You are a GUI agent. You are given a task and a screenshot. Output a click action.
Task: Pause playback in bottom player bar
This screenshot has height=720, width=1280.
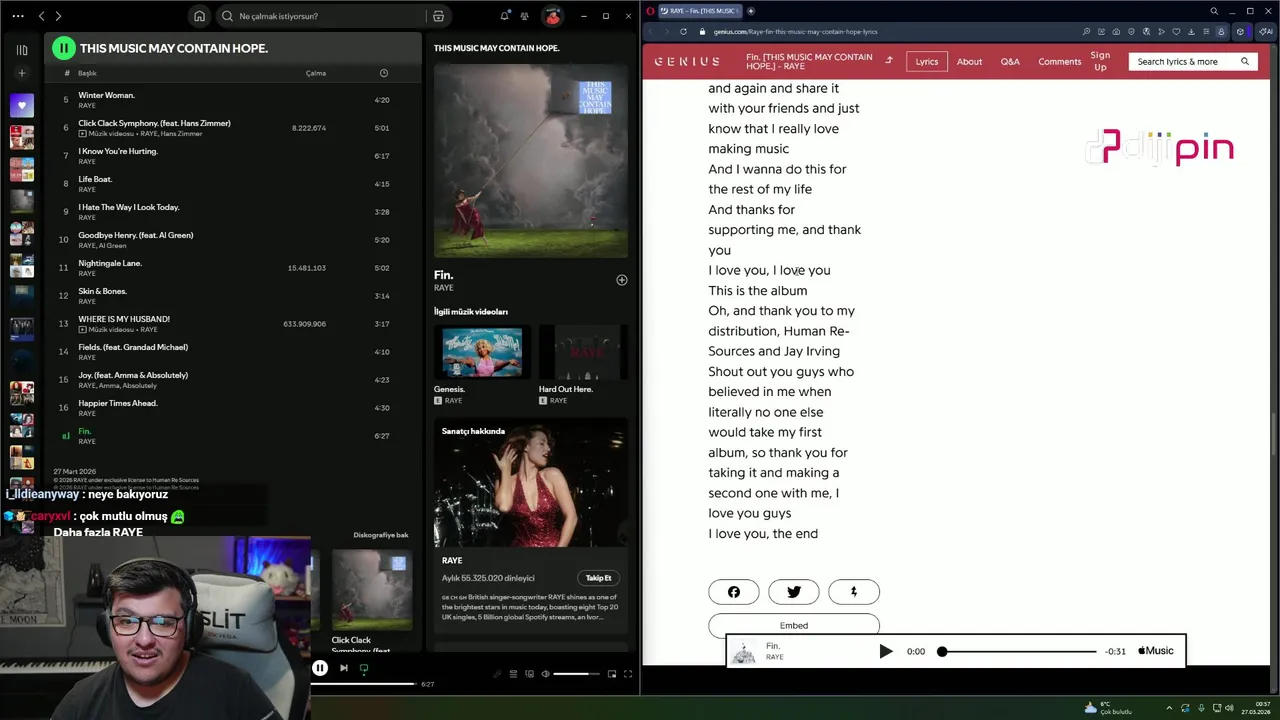click(x=320, y=668)
